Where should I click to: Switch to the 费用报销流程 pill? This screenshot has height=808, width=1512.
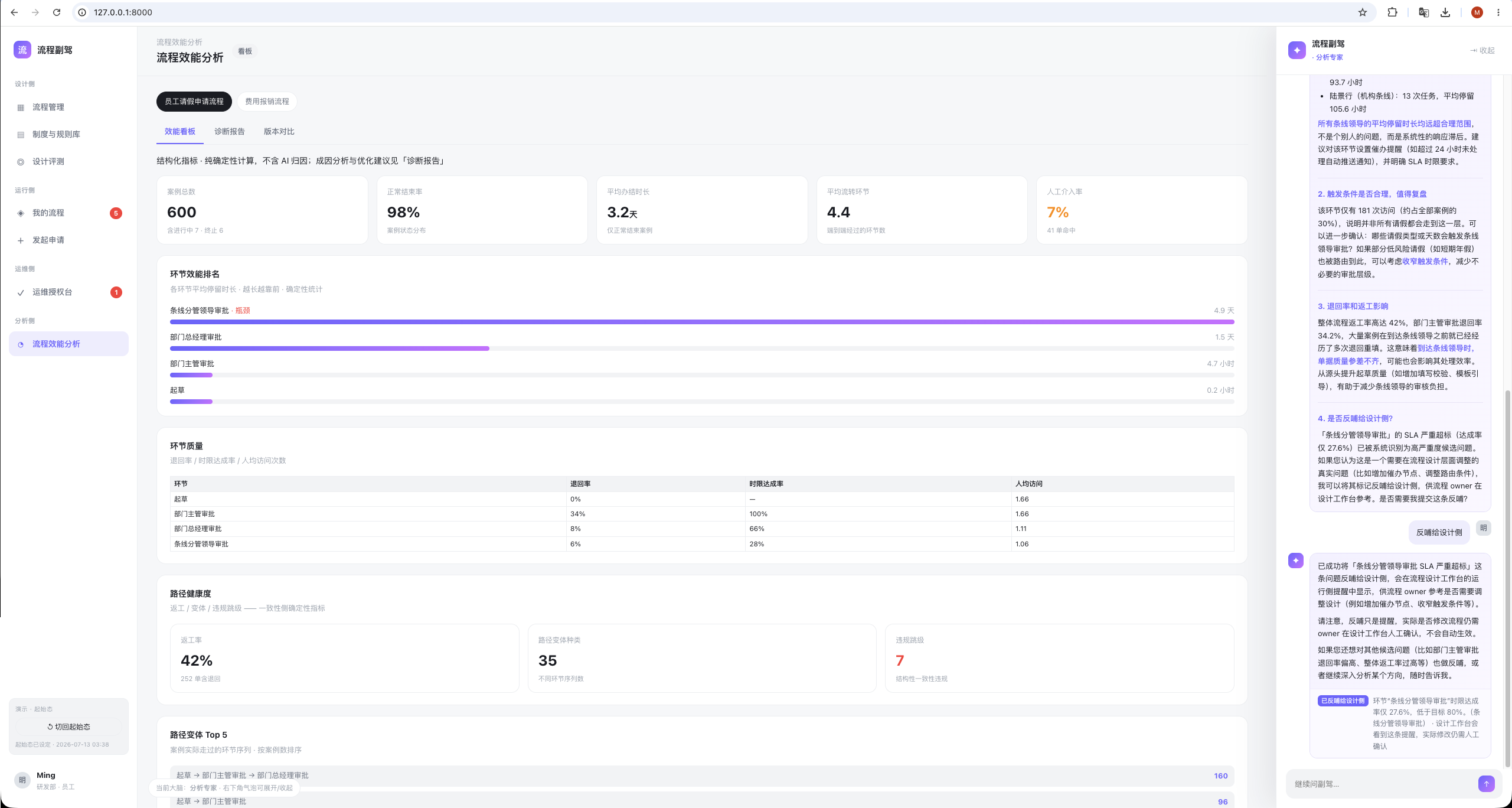pos(267,102)
